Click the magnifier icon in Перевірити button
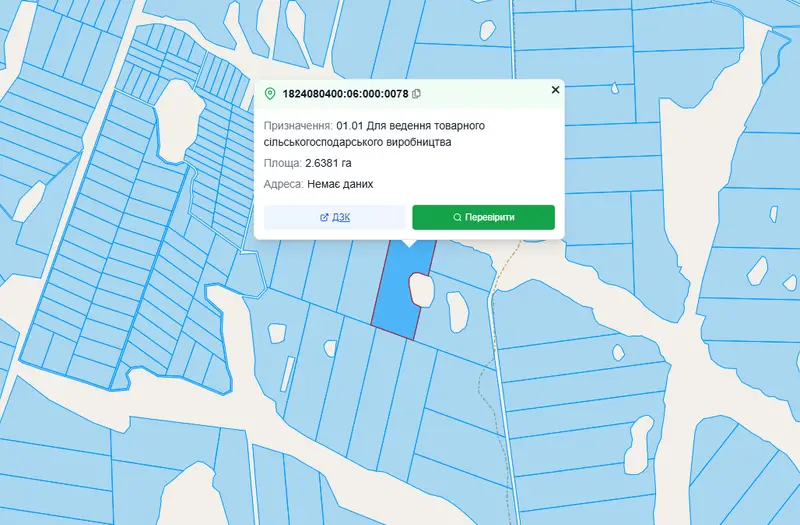Image resolution: width=800 pixels, height=525 pixels. 457,217
